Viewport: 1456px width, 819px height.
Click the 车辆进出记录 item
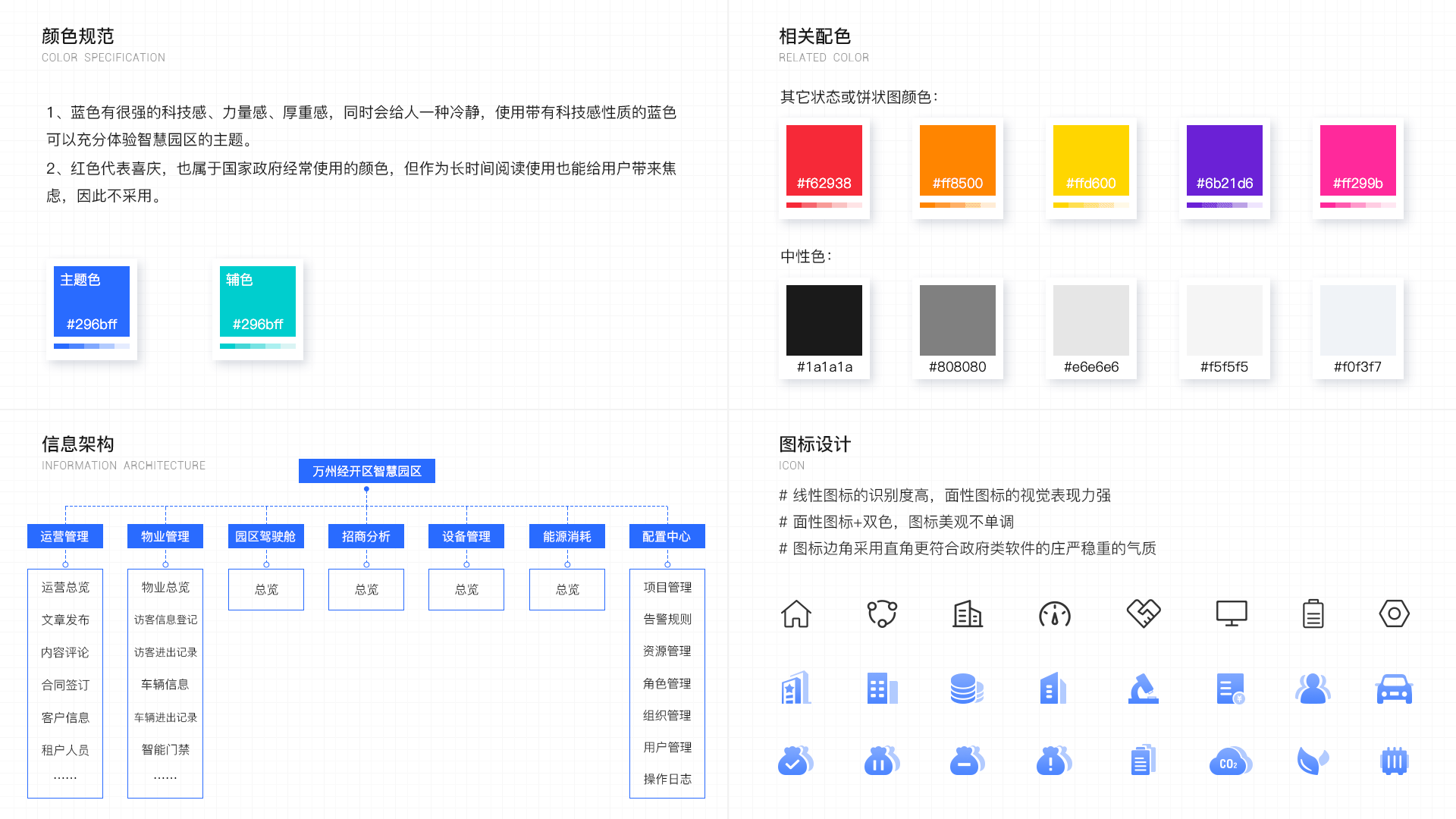coord(165,717)
